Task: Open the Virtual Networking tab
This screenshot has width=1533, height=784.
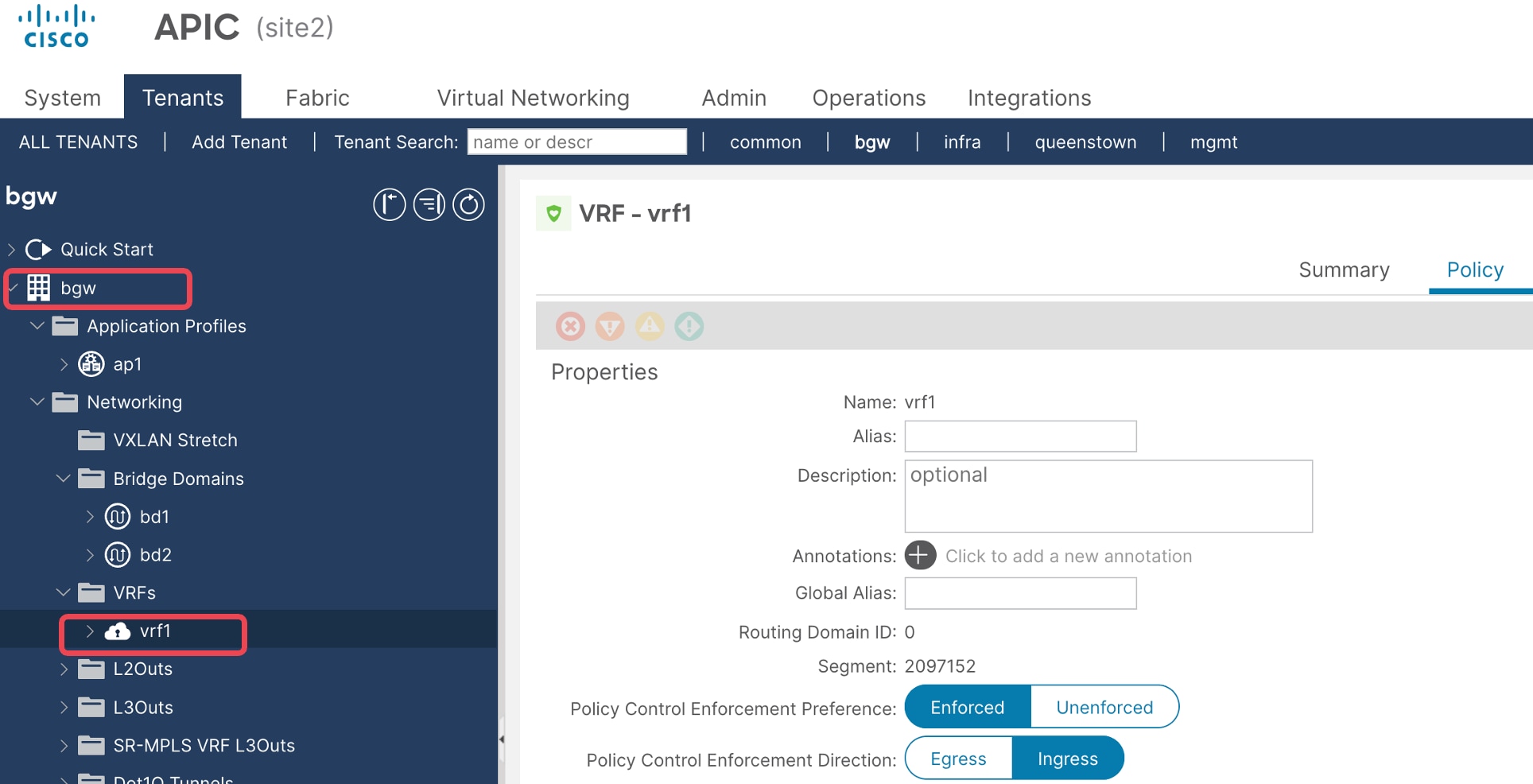Action: [x=533, y=98]
